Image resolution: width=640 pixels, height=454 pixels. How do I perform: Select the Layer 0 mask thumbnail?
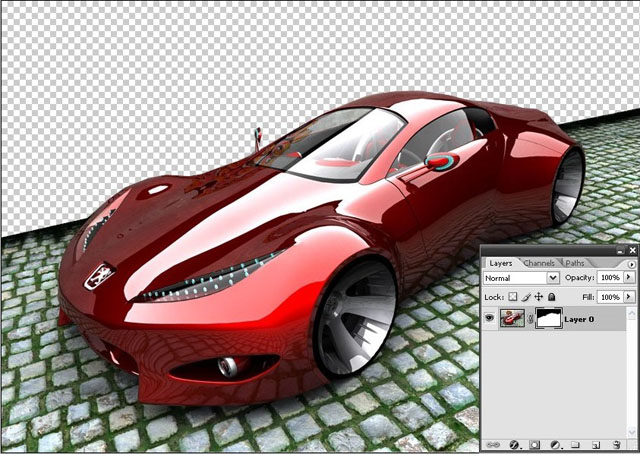click(549, 318)
